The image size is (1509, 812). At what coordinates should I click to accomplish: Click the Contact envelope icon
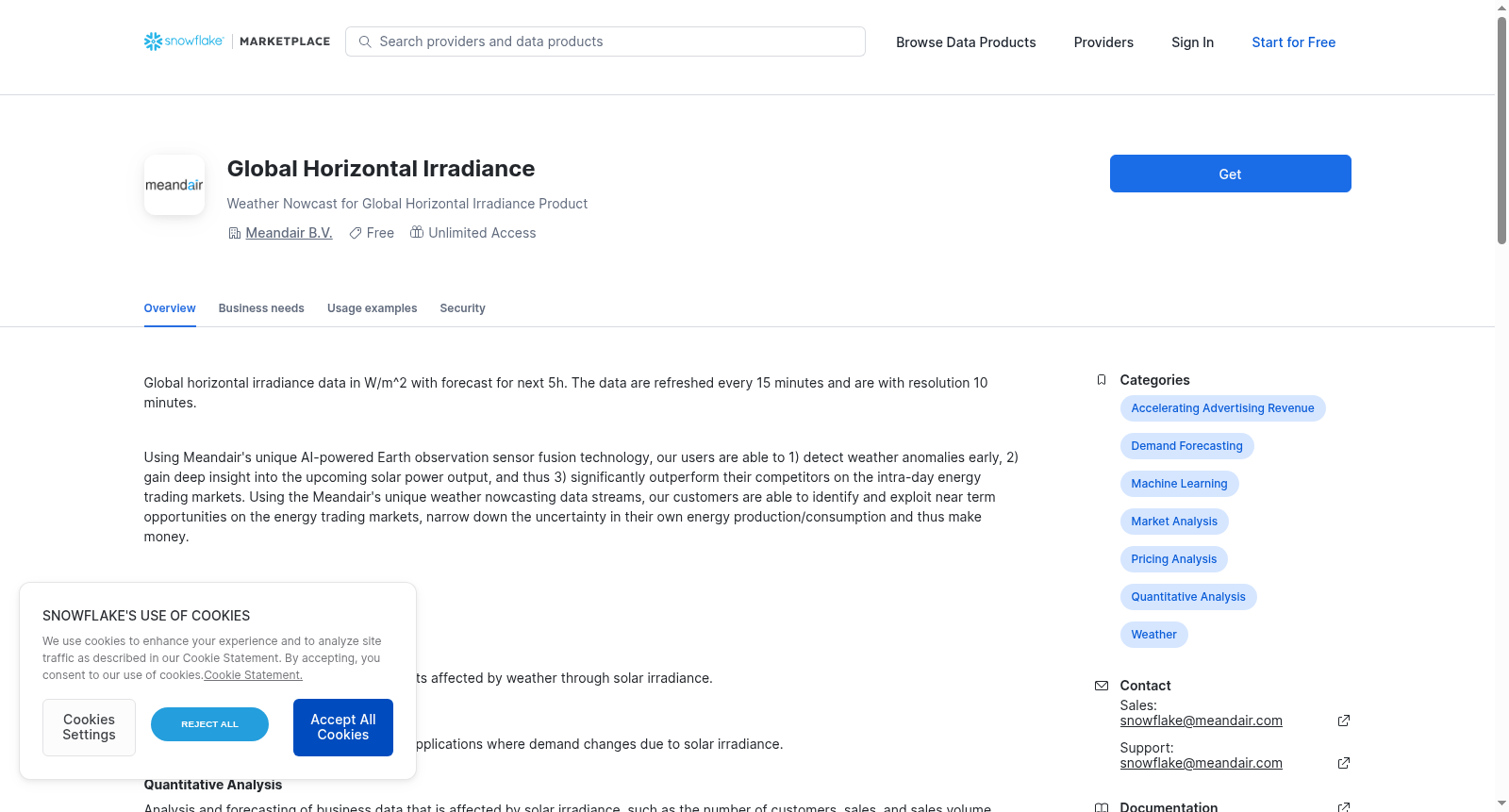pos(1102,686)
